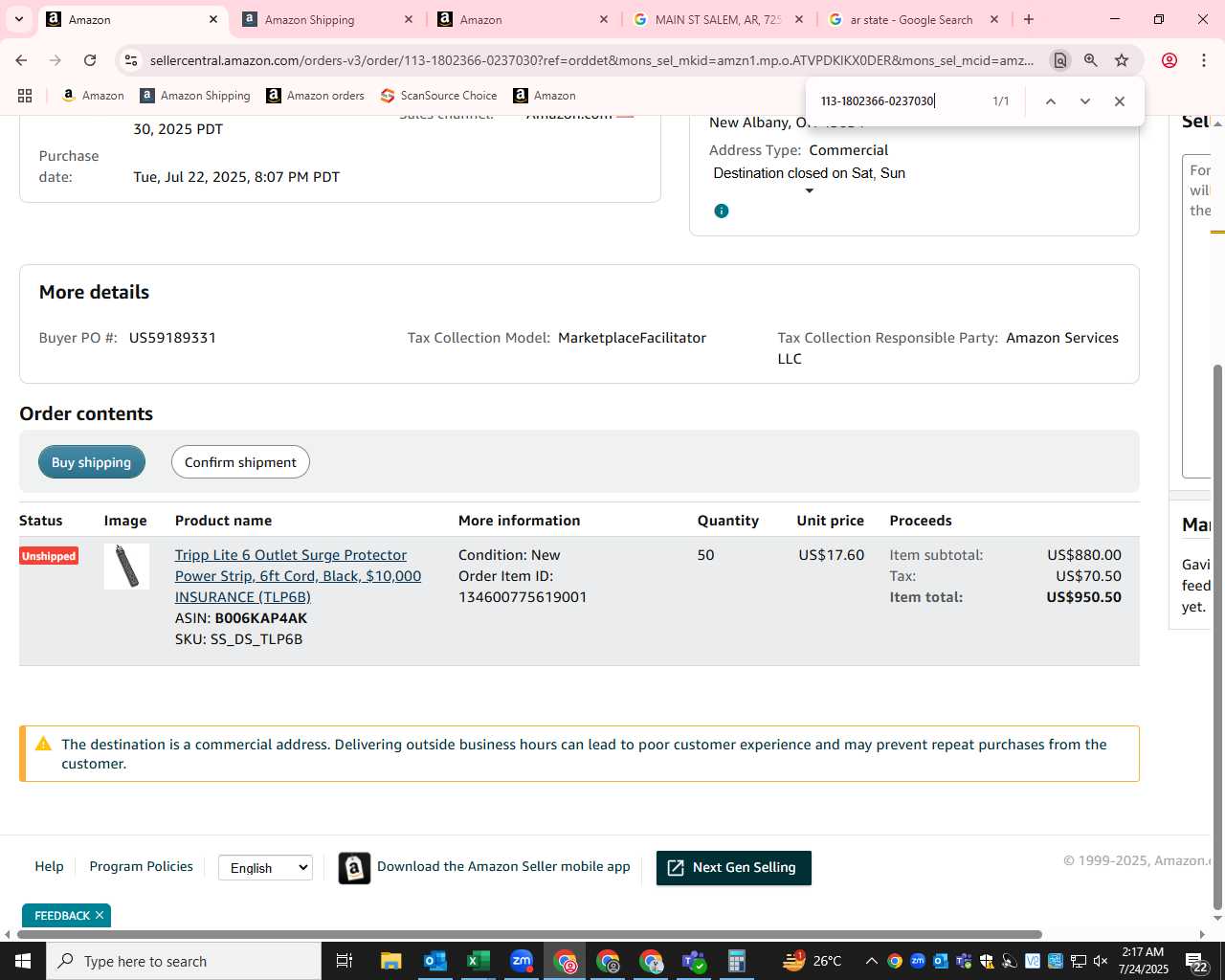Click the commercial address warning triangle icon
The image size is (1225, 980).
[43, 744]
